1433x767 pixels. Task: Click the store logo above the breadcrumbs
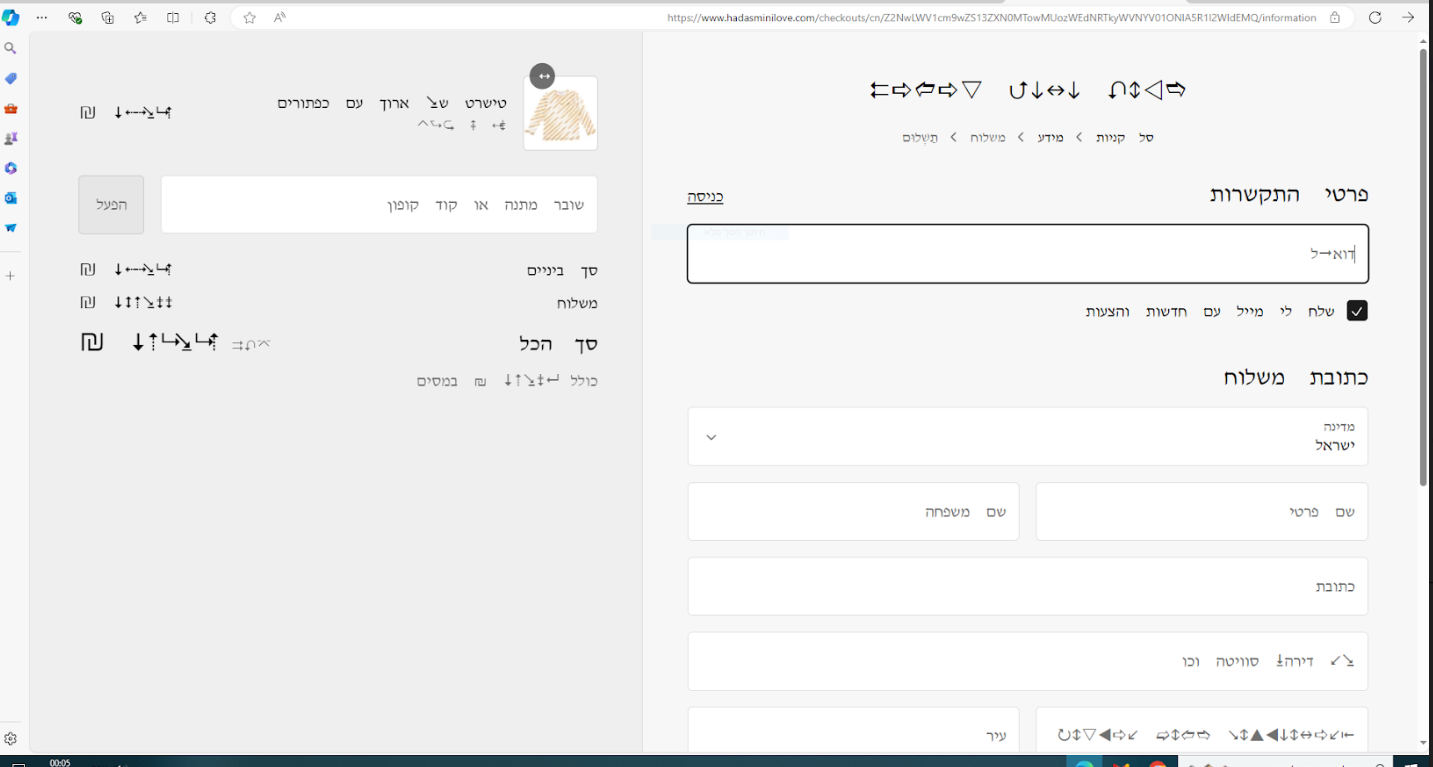click(1028, 90)
